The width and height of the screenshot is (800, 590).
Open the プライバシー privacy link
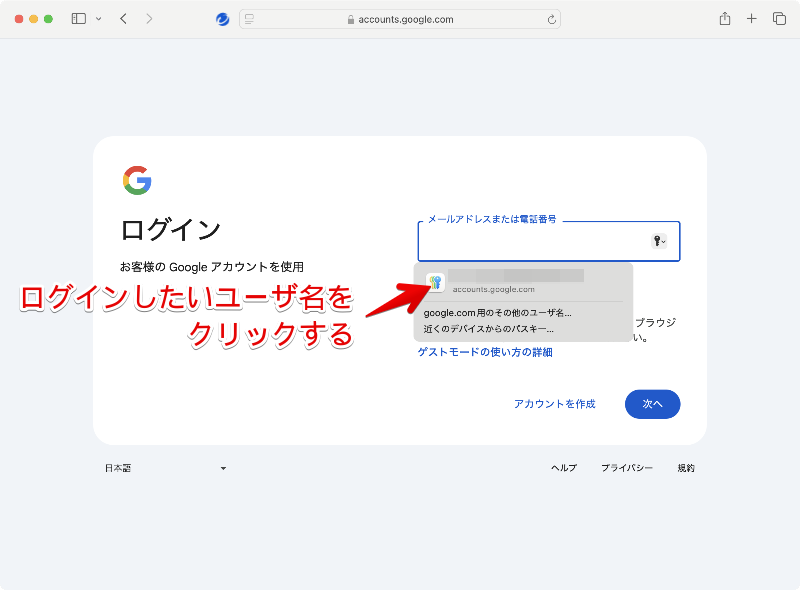627,468
